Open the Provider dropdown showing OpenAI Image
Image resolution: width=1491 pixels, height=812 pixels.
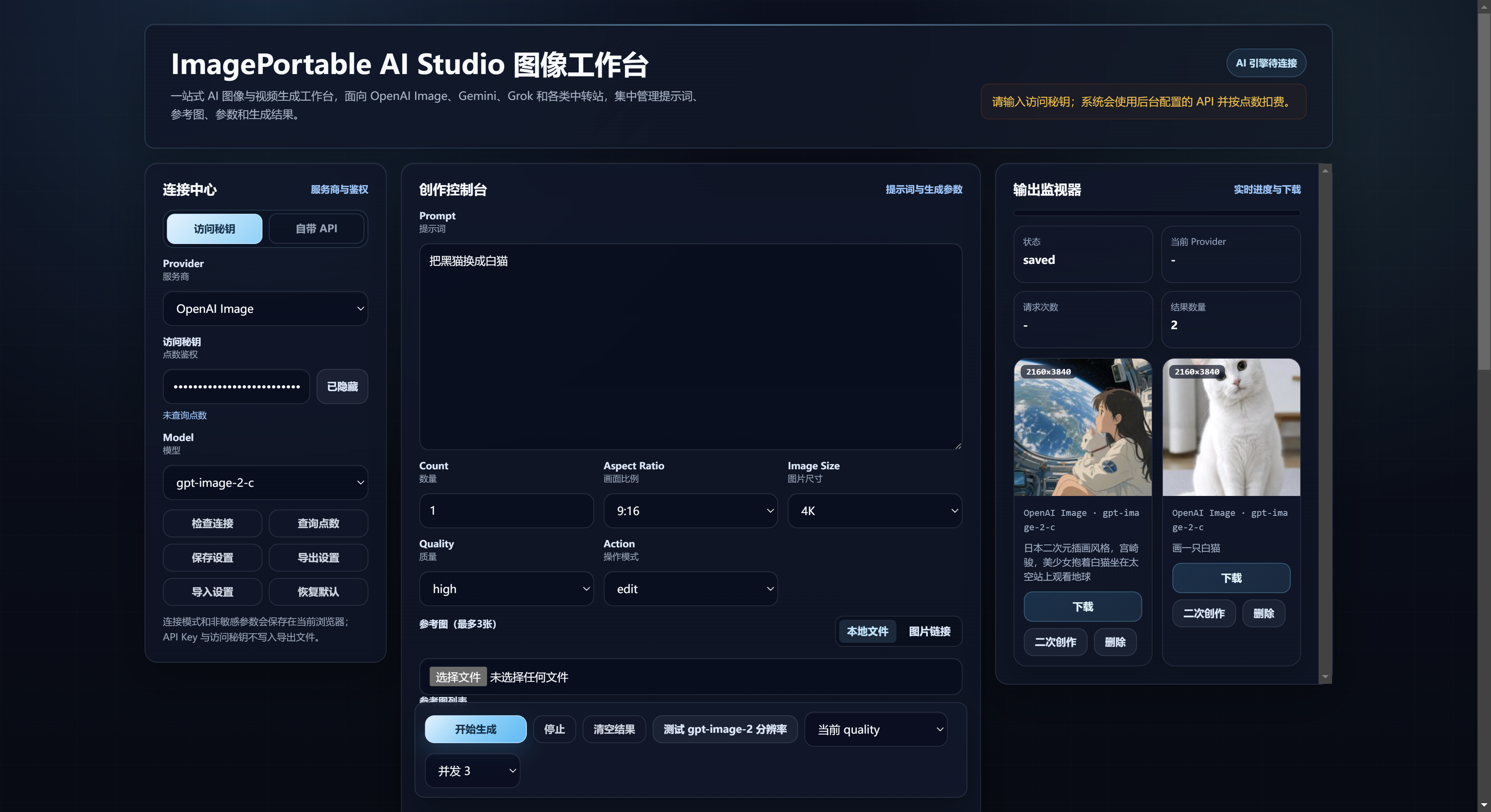coord(265,308)
